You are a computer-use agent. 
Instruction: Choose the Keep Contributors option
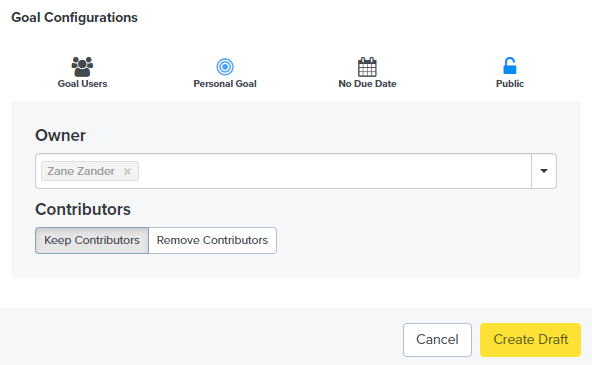[92, 240]
